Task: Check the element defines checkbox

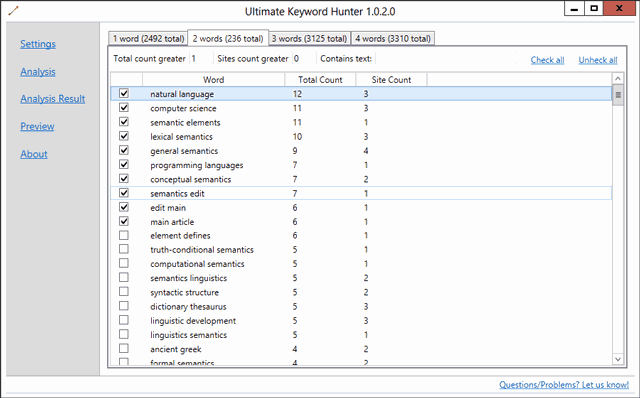Action: click(124, 235)
